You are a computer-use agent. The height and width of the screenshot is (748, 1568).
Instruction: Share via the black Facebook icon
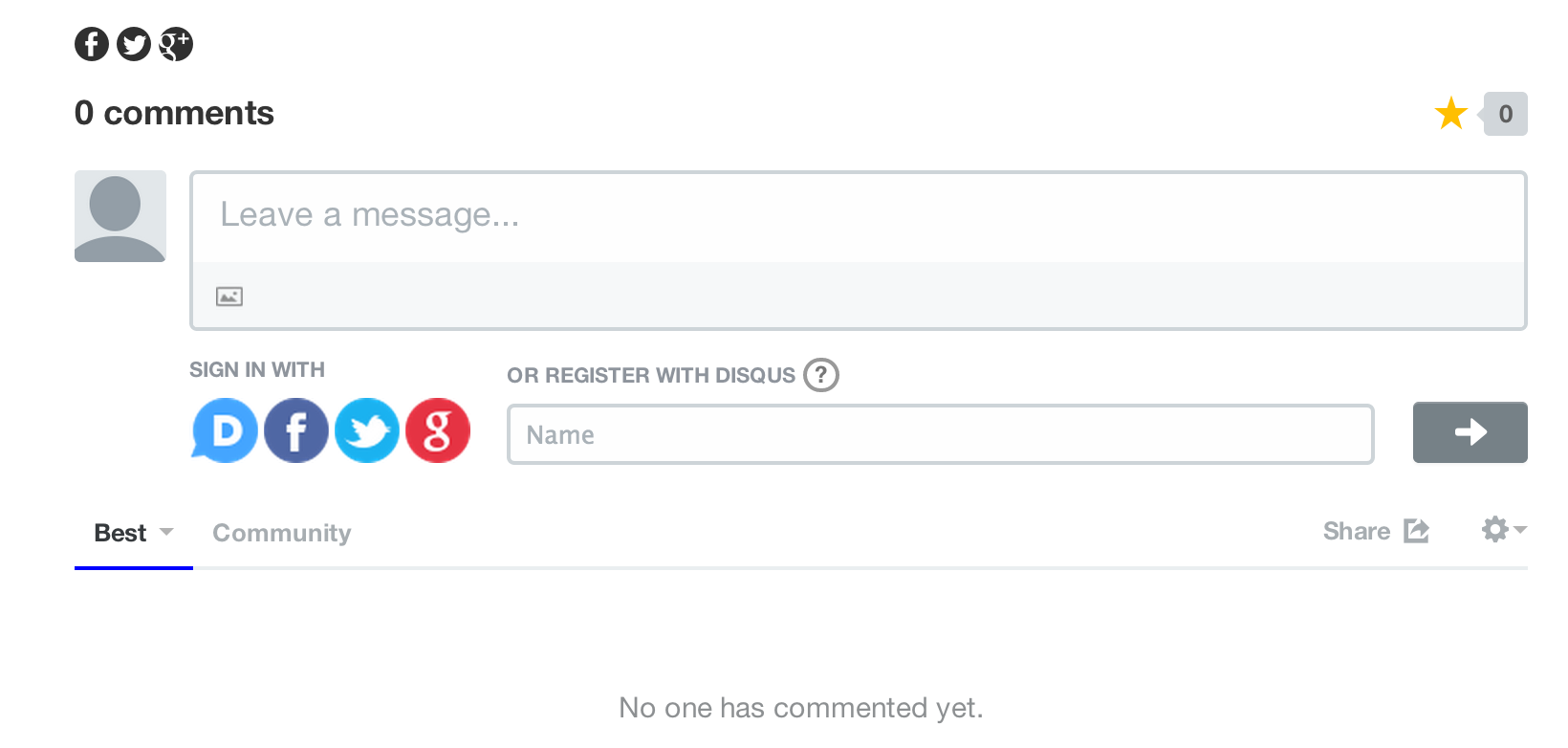tap(92, 44)
